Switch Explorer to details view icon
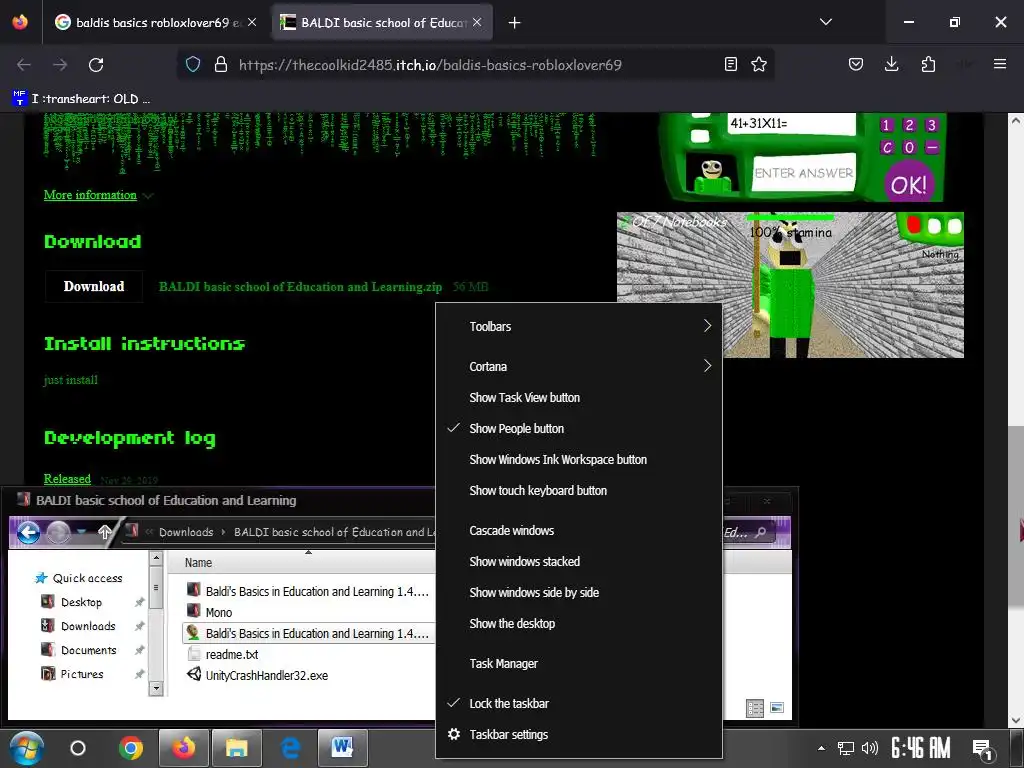 click(x=754, y=709)
